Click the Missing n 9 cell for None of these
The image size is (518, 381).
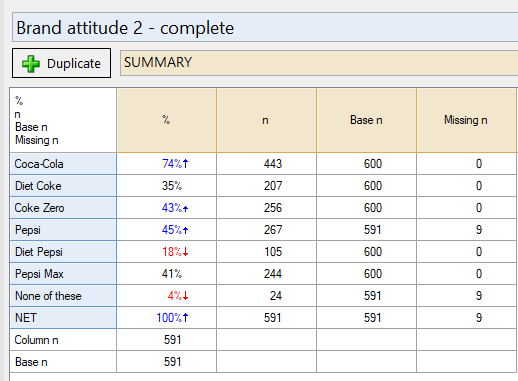[466, 296]
